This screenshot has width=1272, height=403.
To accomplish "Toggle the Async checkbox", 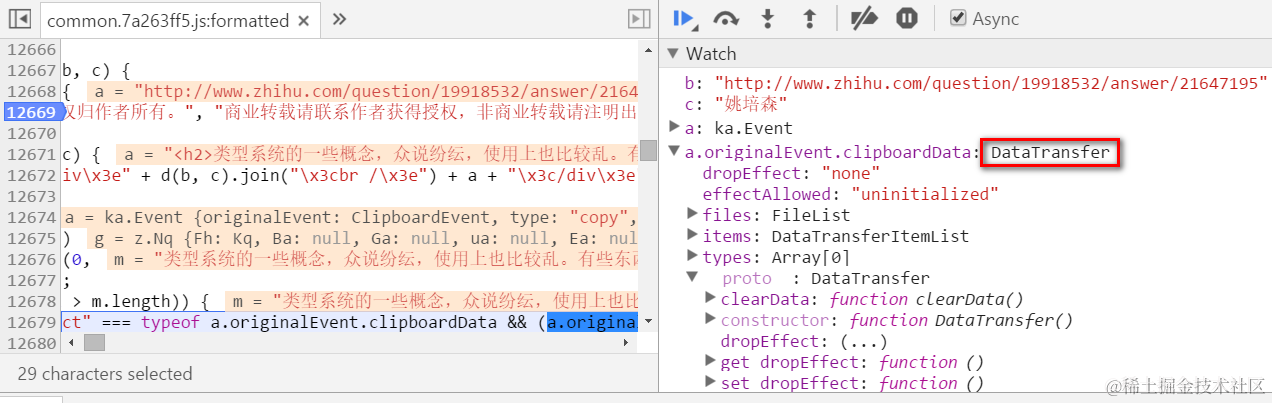I will tap(959, 18).
